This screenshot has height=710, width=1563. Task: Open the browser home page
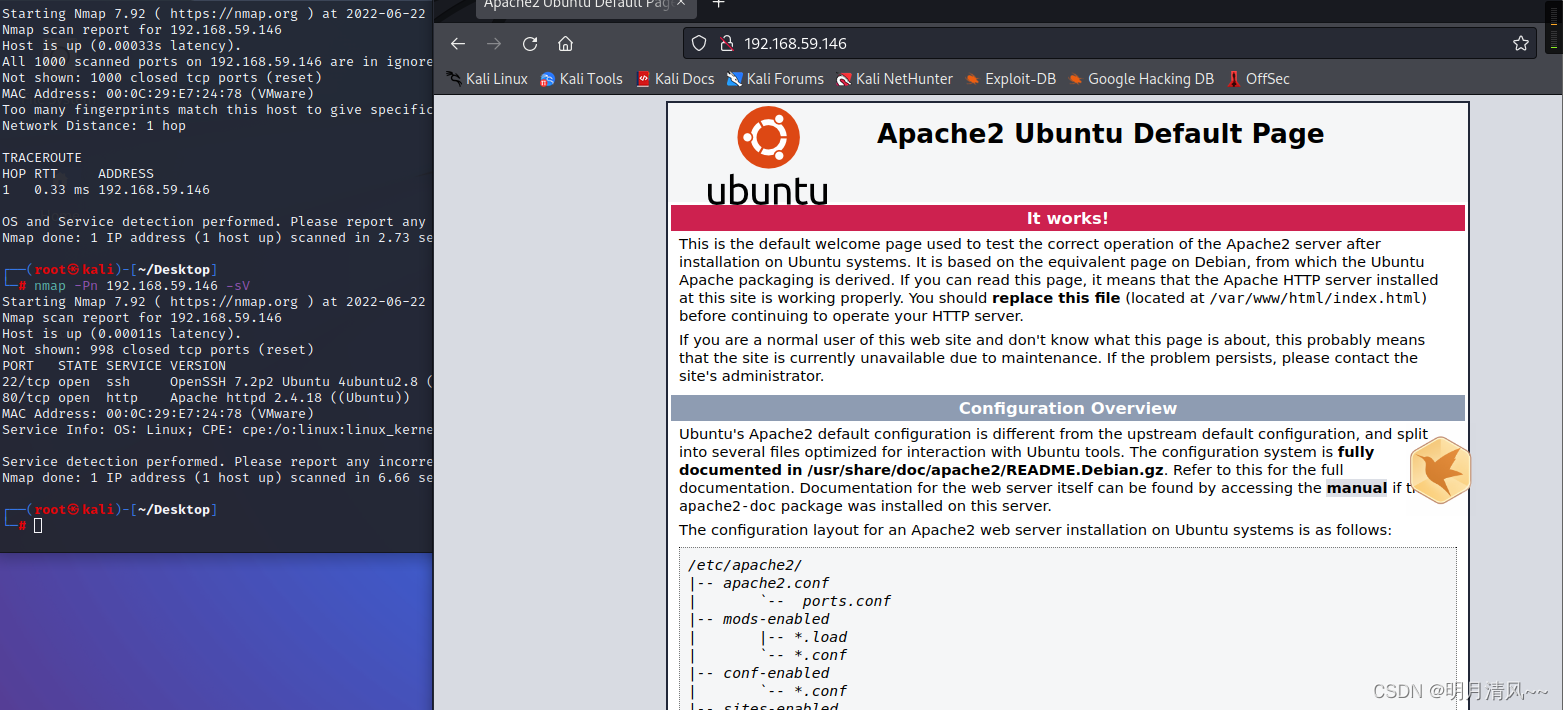[x=565, y=43]
